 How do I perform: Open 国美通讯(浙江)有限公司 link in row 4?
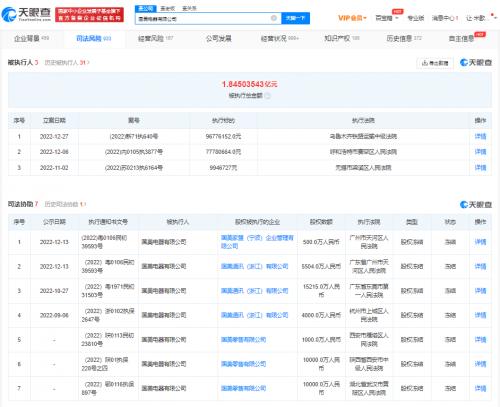pyautogui.click(x=255, y=315)
